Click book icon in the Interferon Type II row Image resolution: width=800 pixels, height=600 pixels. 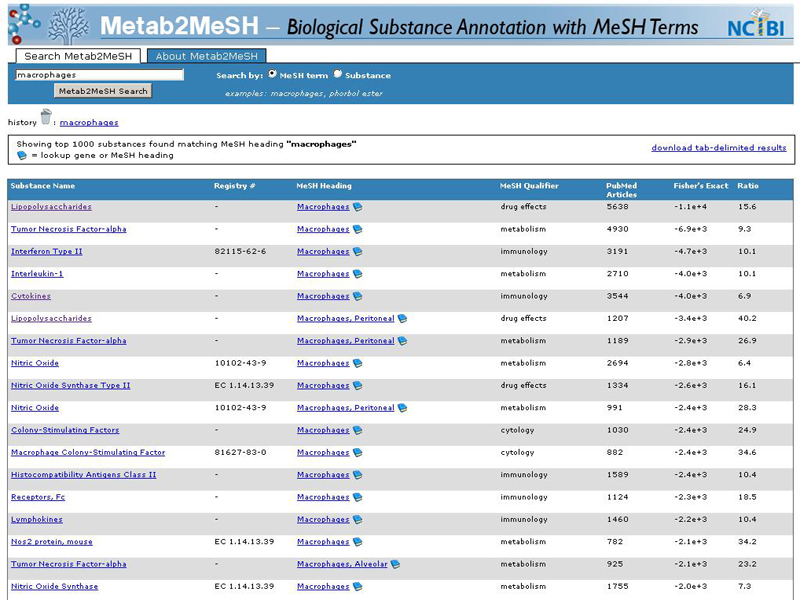coord(358,252)
